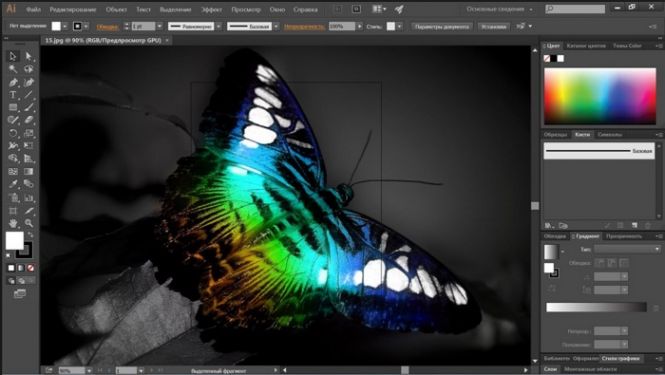Open the Эффект menu
Viewport: 665px width, 375px height.
coord(211,9)
